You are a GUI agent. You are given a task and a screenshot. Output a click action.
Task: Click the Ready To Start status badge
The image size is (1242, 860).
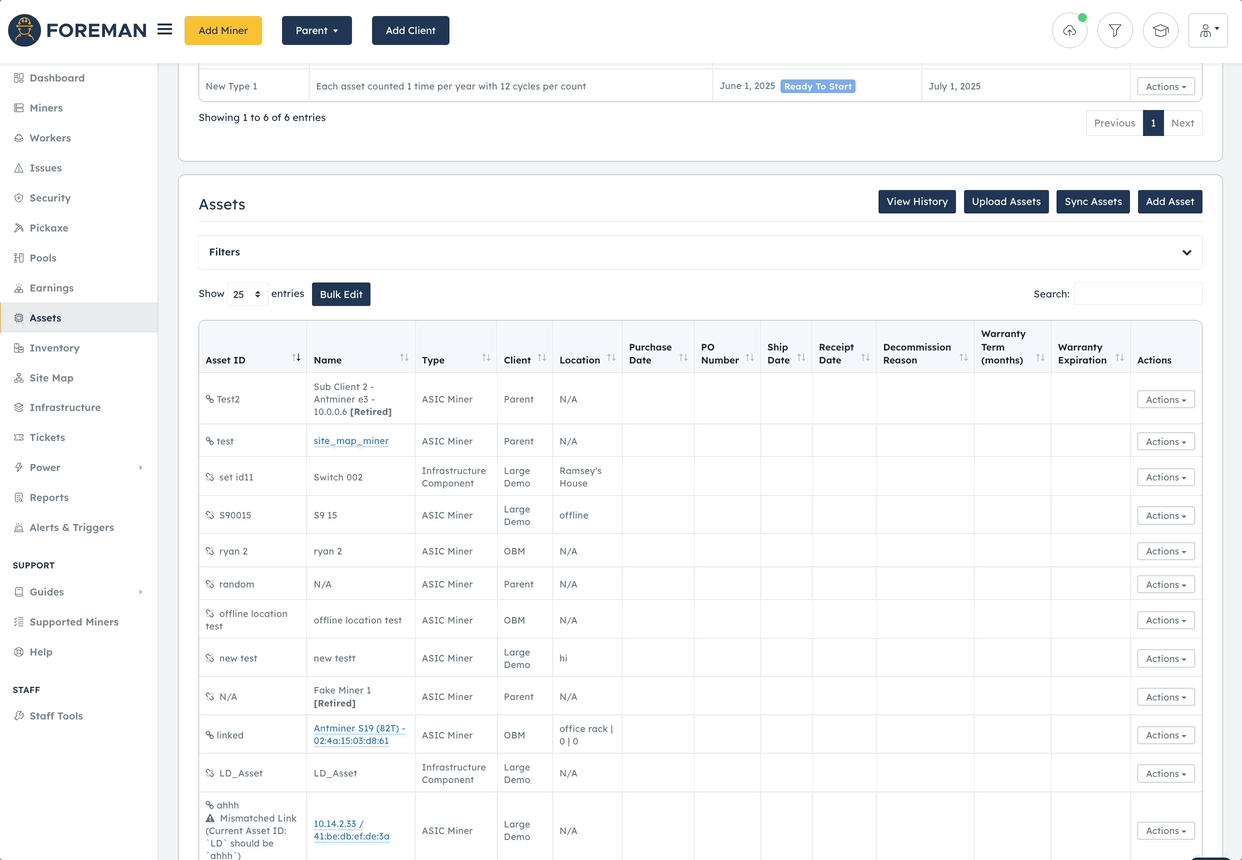818,86
